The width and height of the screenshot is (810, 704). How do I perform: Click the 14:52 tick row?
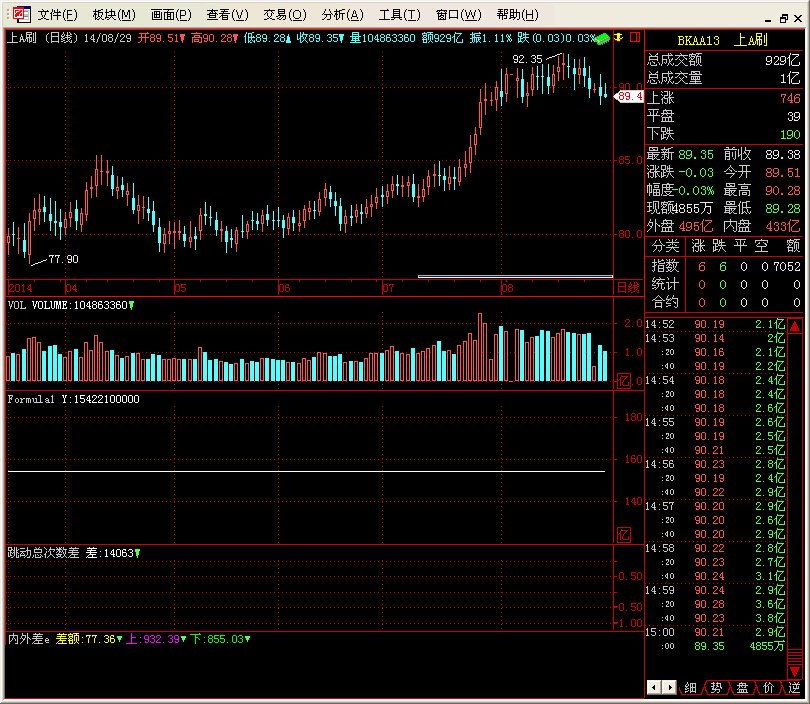(x=715, y=324)
